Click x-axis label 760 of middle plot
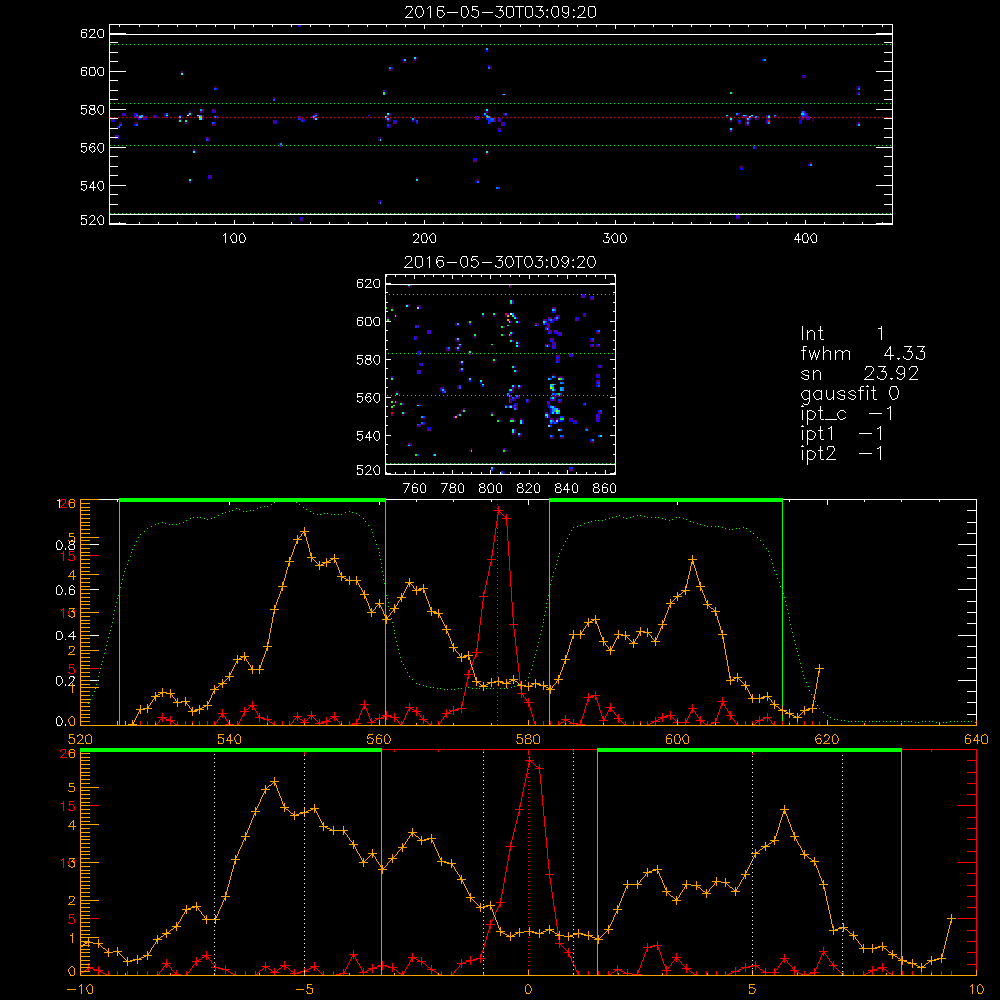1000x1000 pixels. 415,489
